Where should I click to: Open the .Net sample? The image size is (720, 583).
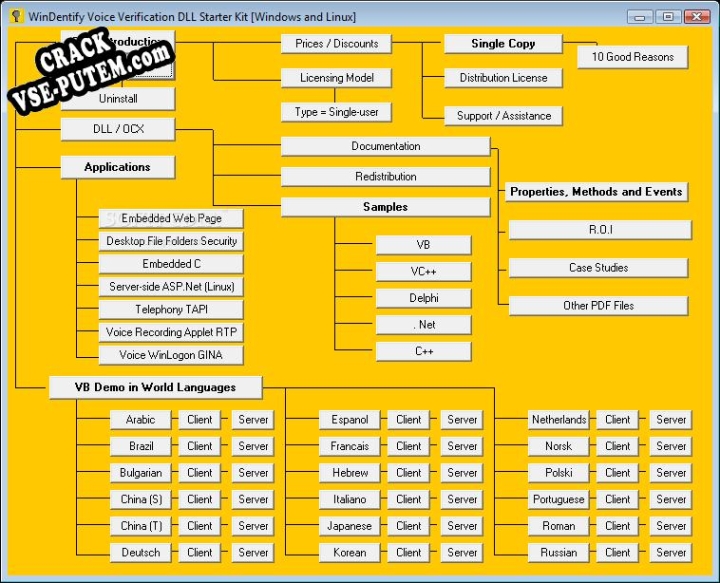[423, 325]
